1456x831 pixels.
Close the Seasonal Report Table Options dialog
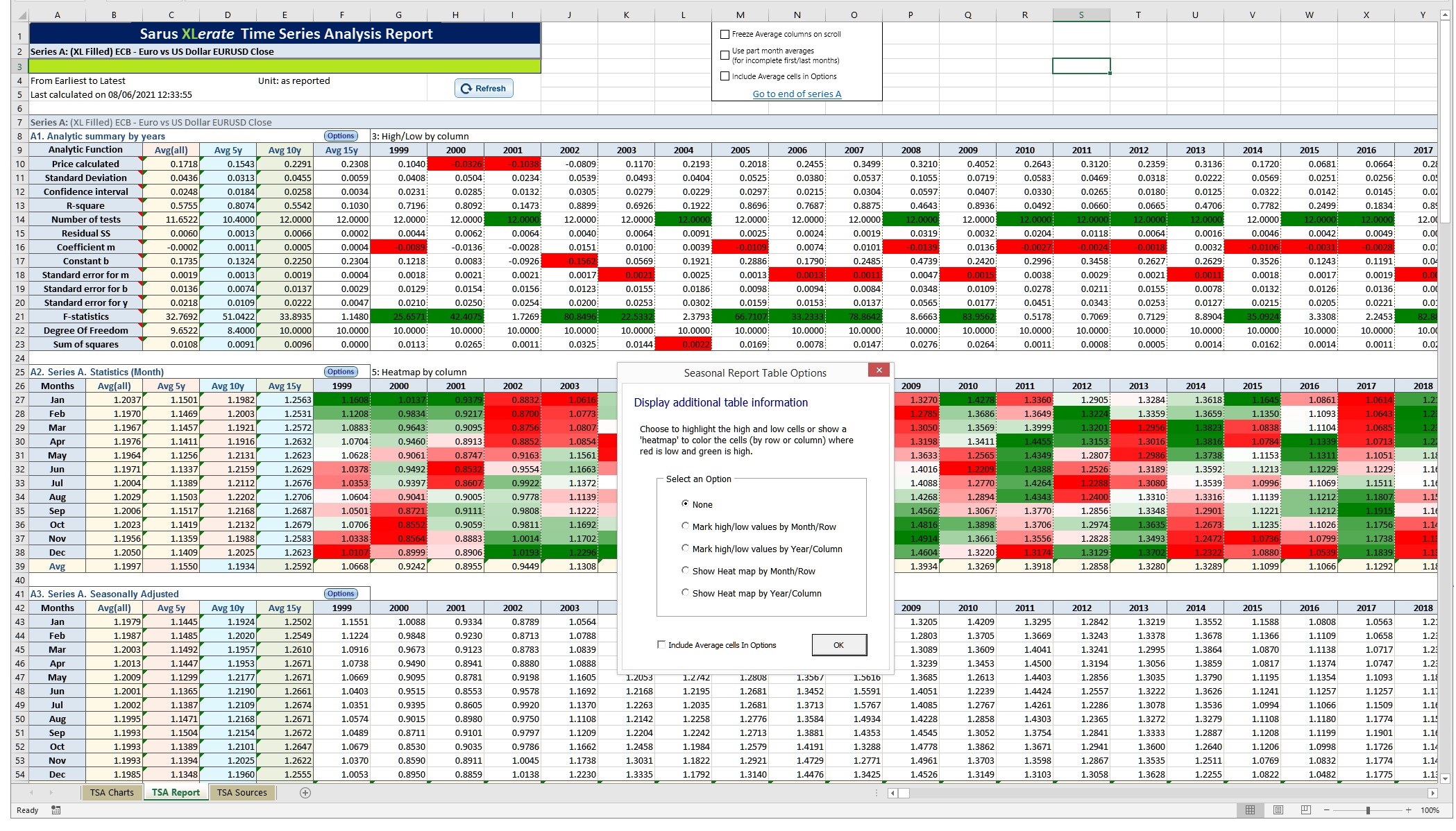(879, 370)
